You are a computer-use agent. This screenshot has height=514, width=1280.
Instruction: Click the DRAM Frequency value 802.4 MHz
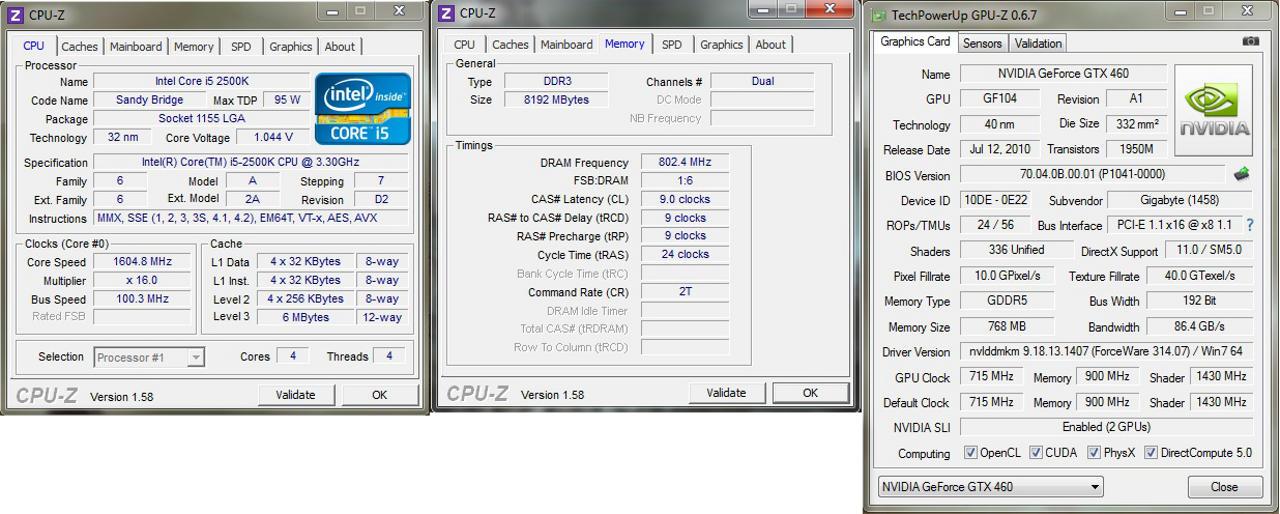tap(684, 162)
